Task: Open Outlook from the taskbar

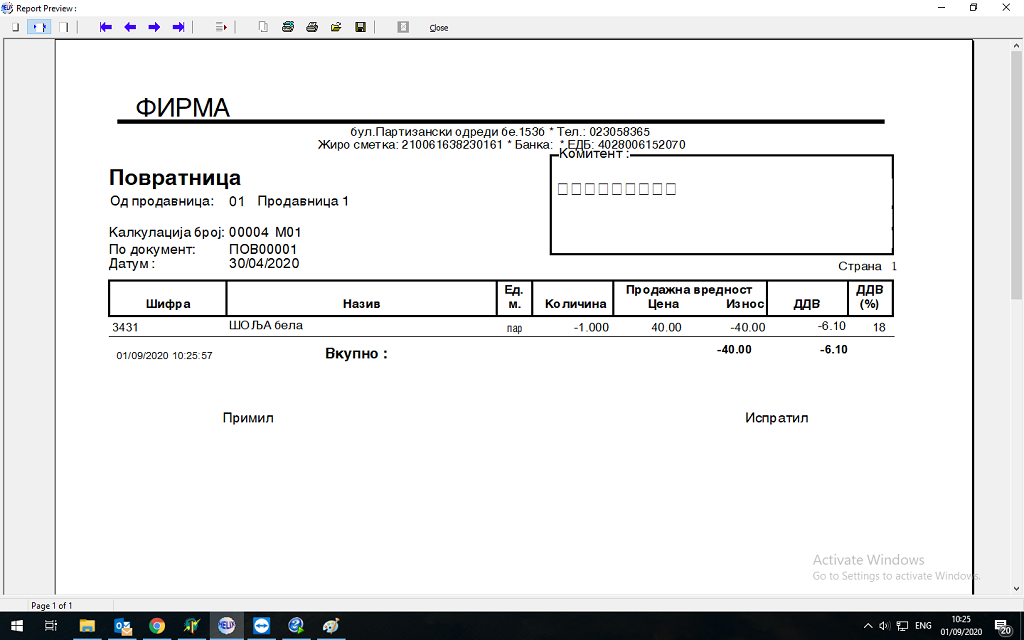Action: coord(123,626)
